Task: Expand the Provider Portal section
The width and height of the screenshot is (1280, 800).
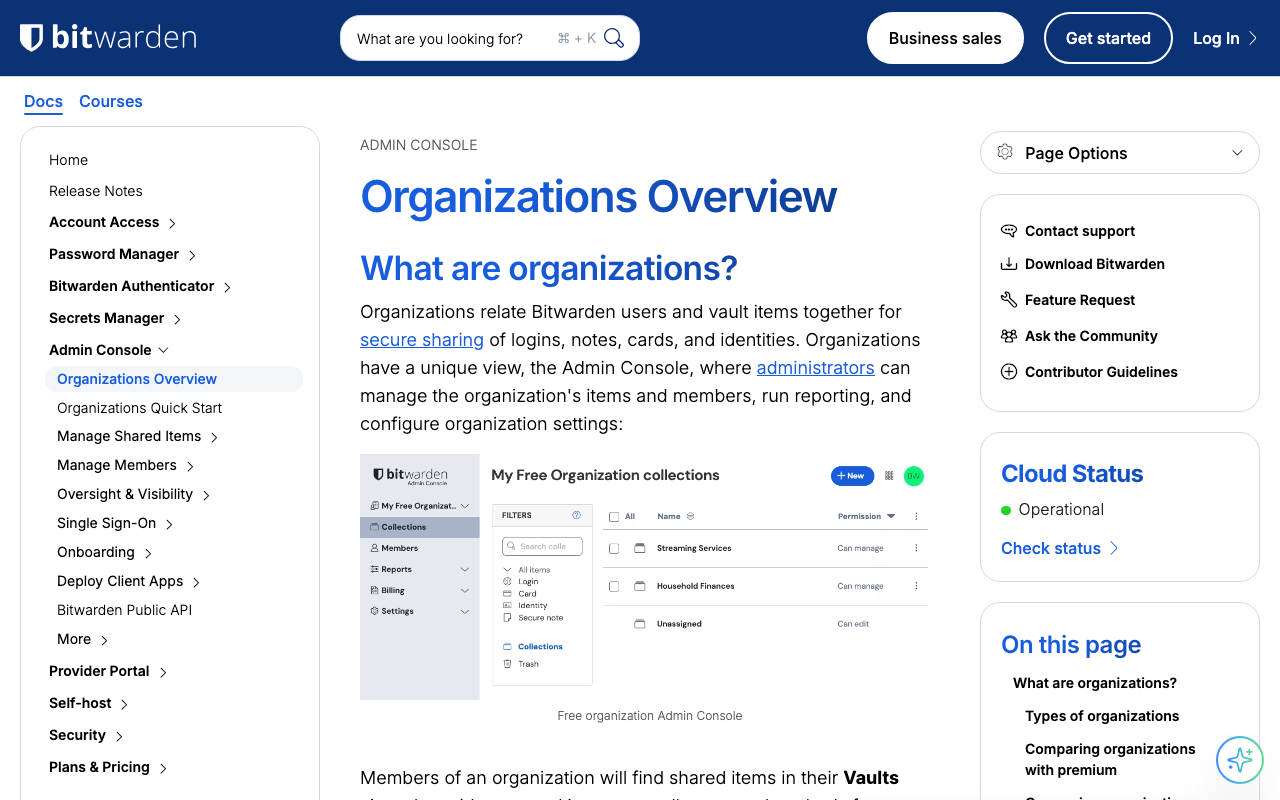Action: (163, 672)
